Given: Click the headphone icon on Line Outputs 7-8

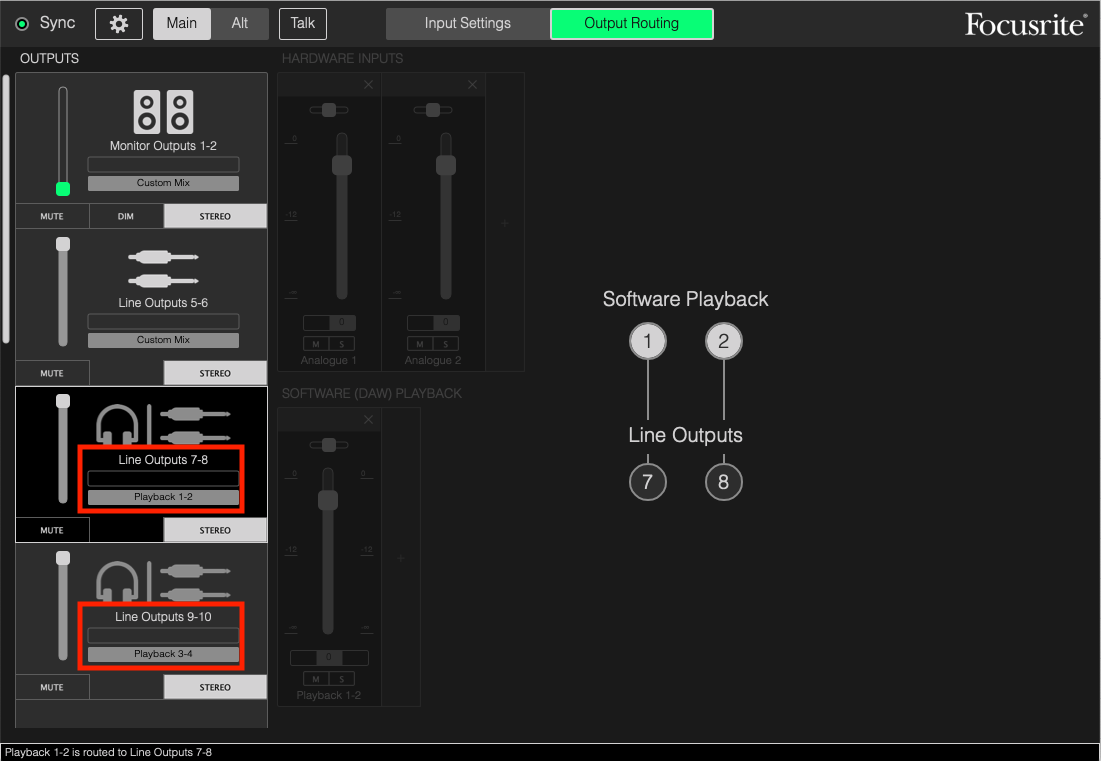Looking at the screenshot, I should 119,424.
